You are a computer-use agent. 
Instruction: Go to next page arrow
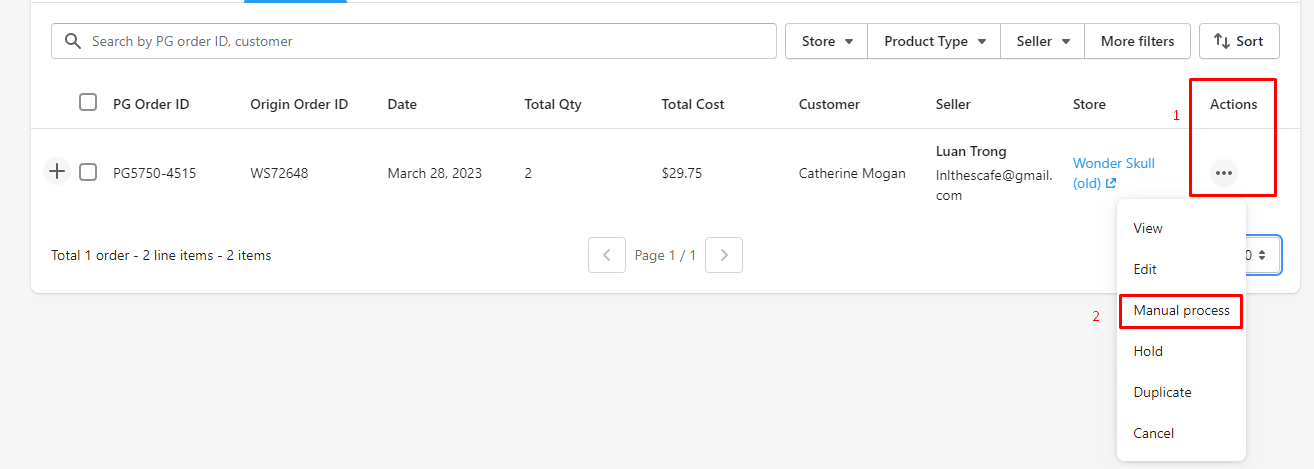(x=724, y=255)
